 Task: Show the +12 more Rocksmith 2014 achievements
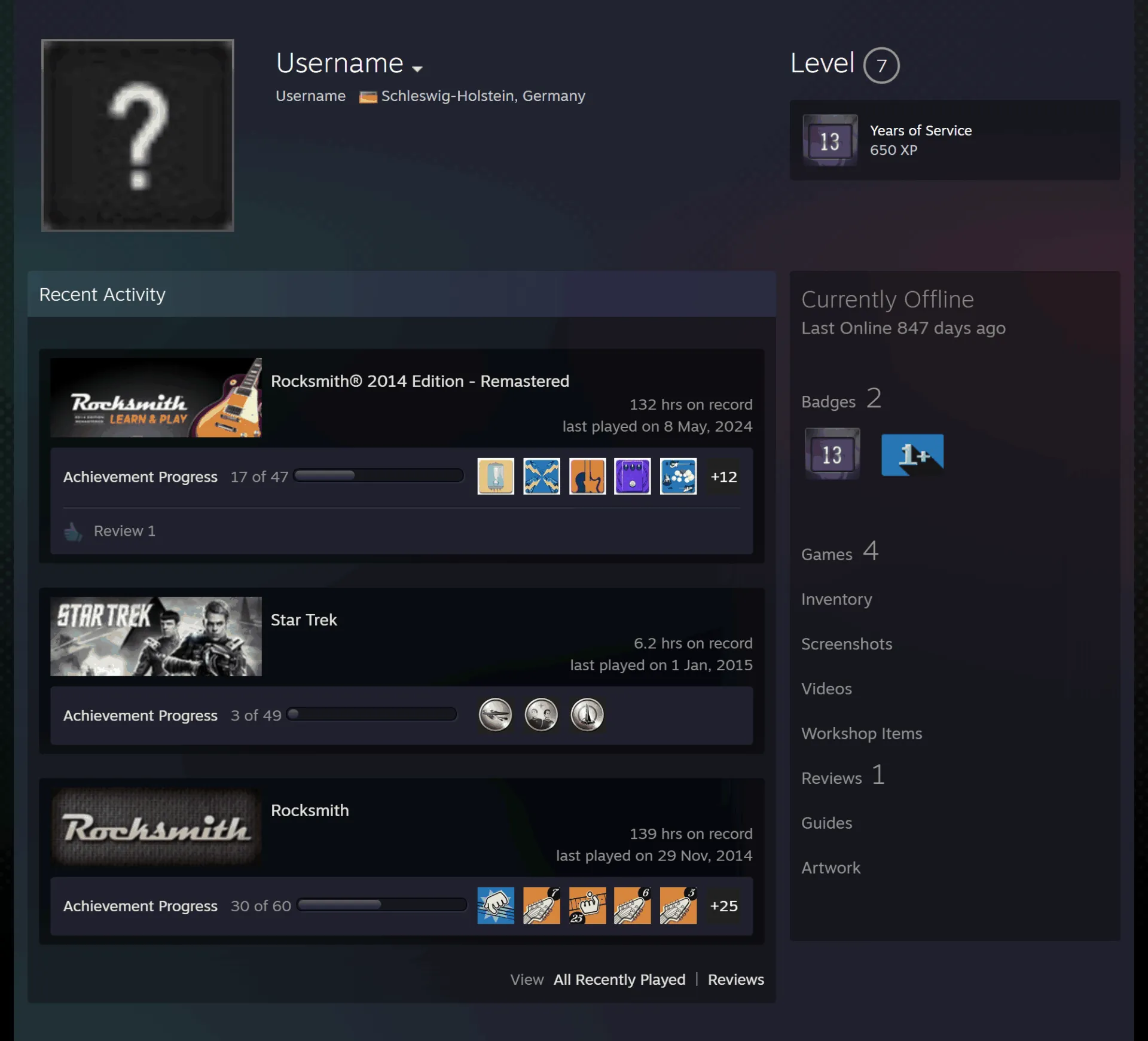point(723,477)
